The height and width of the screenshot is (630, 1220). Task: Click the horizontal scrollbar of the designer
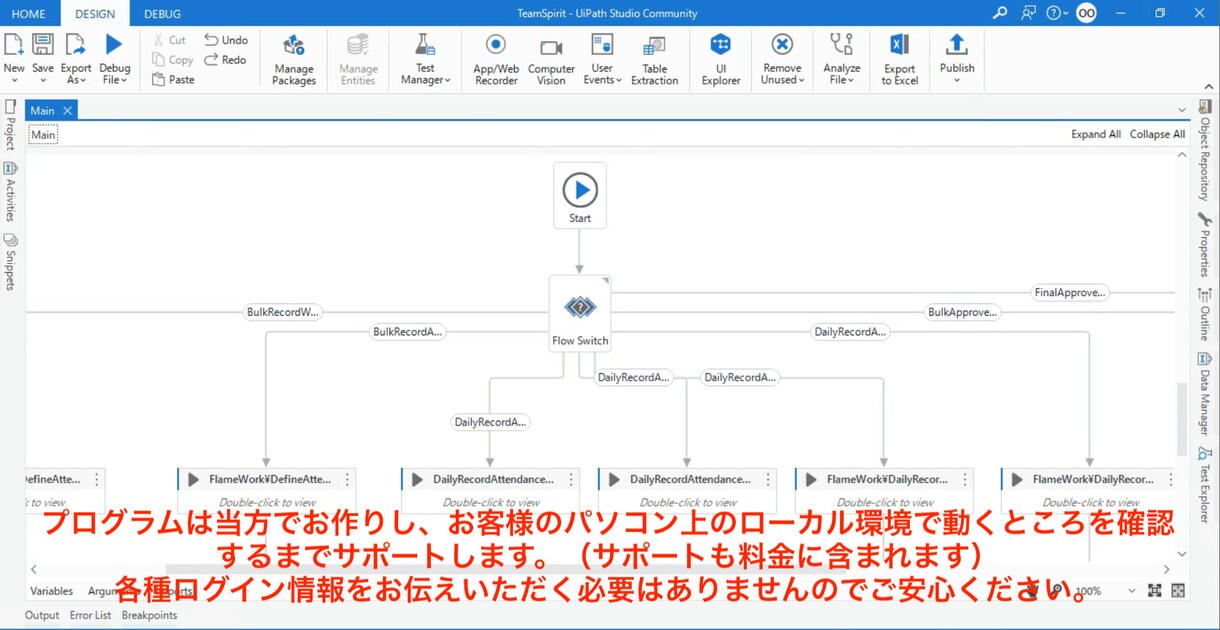point(600,570)
